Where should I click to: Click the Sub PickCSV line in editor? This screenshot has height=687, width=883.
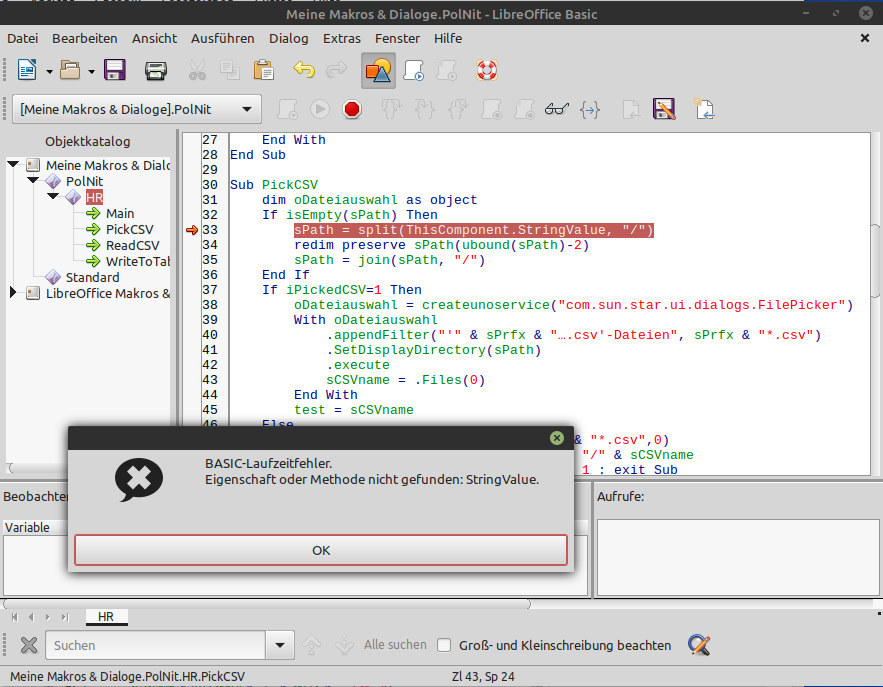[274, 185]
